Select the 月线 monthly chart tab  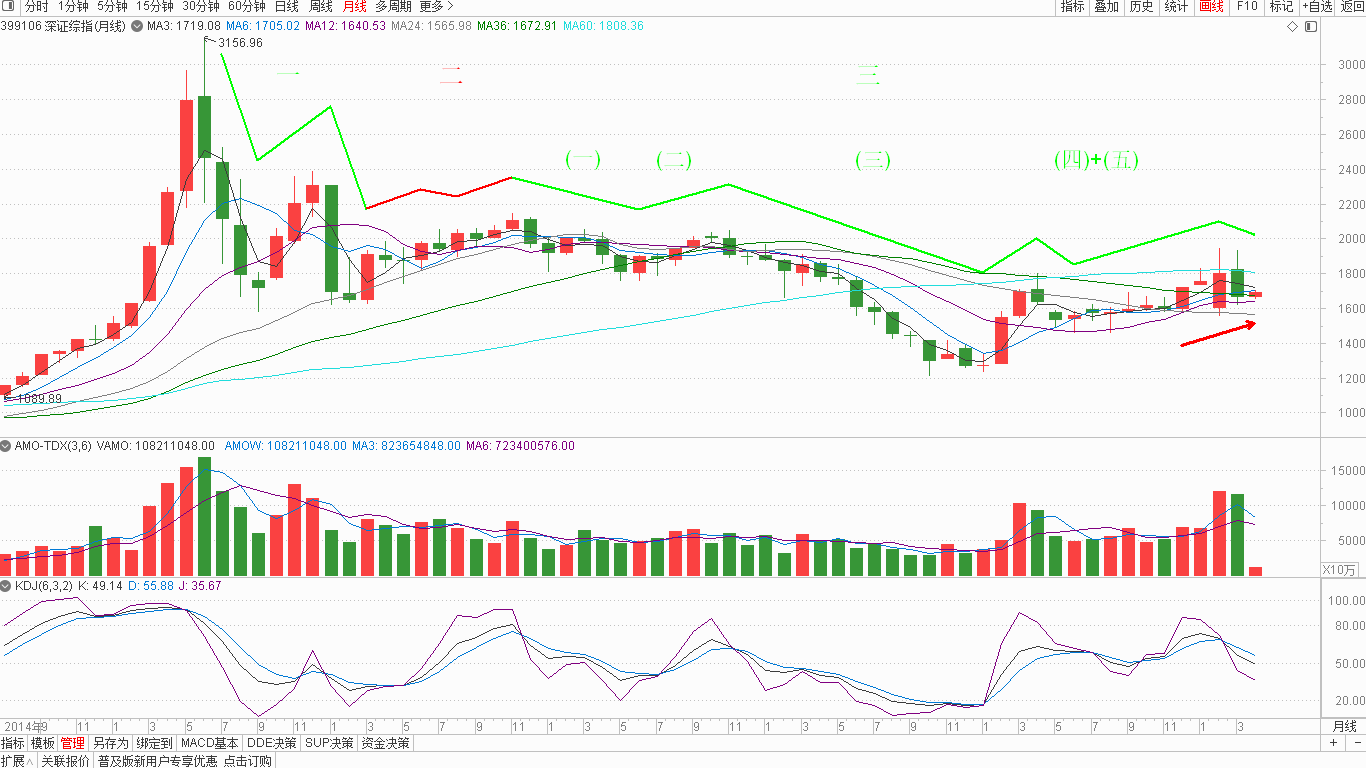tap(354, 6)
